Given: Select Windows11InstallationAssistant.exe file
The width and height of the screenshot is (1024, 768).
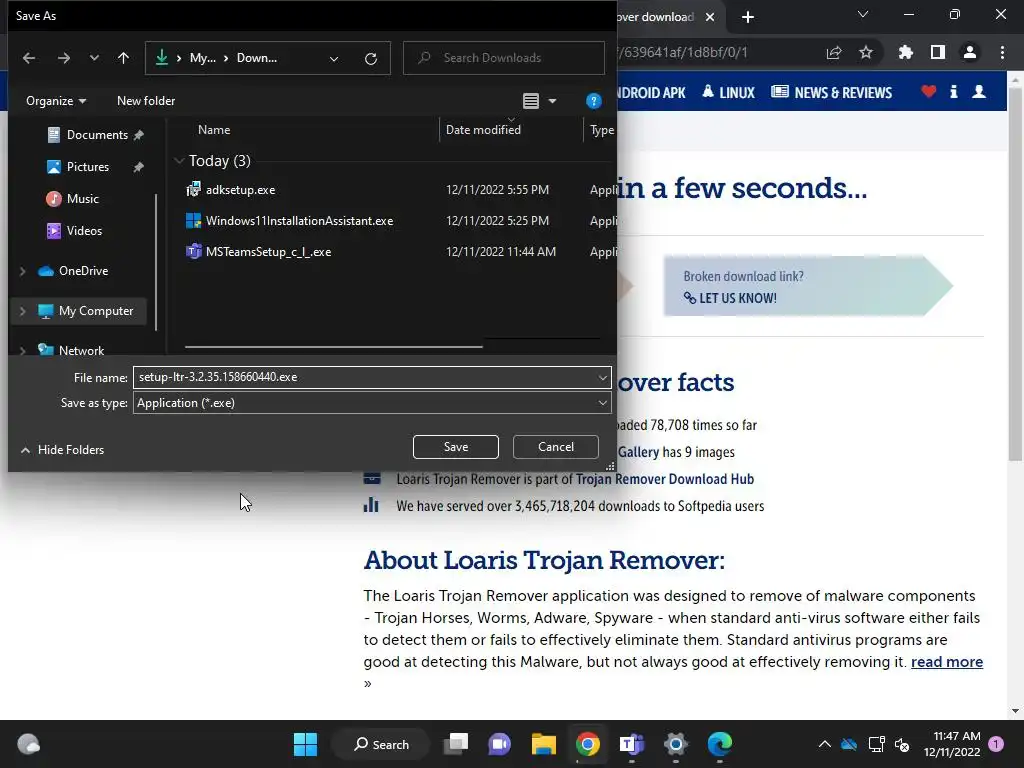Looking at the screenshot, I should [x=299, y=221].
